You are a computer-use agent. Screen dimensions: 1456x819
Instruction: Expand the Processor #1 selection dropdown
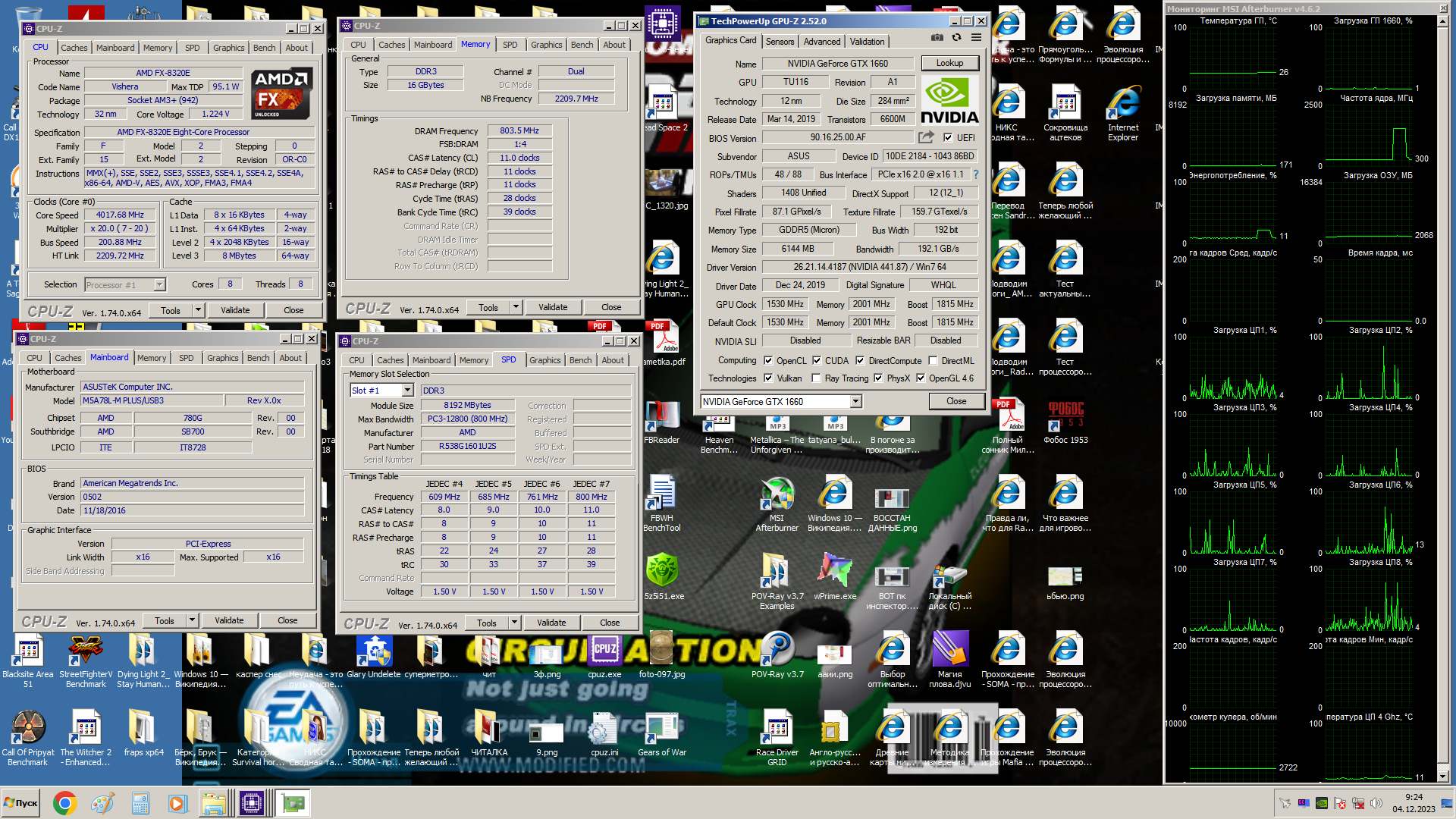click(x=159, y=285)
